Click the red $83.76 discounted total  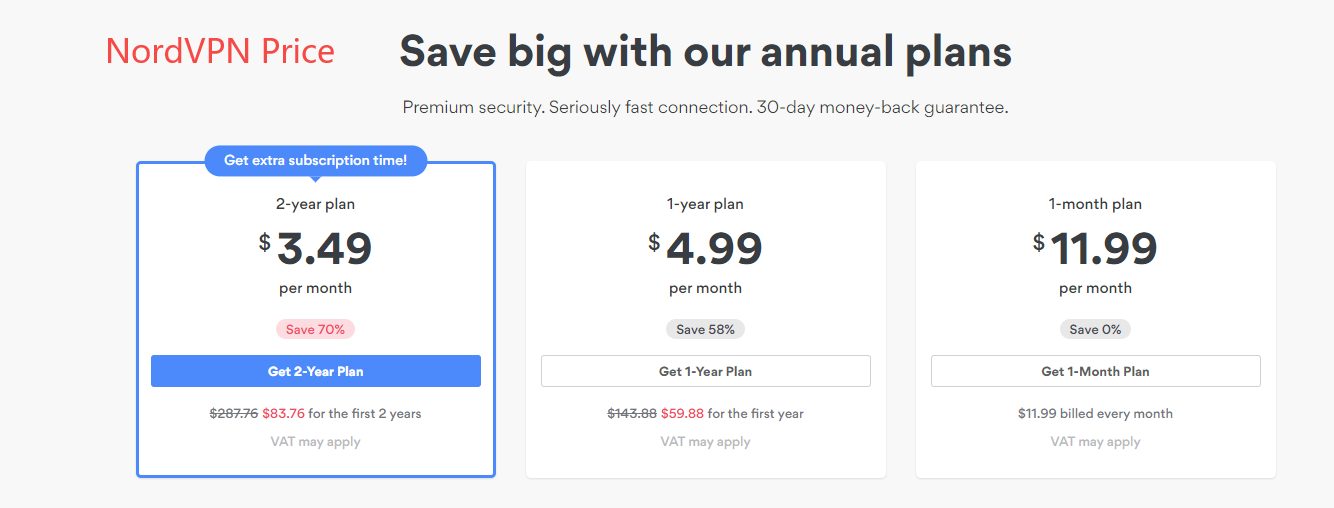click(283, 413)
